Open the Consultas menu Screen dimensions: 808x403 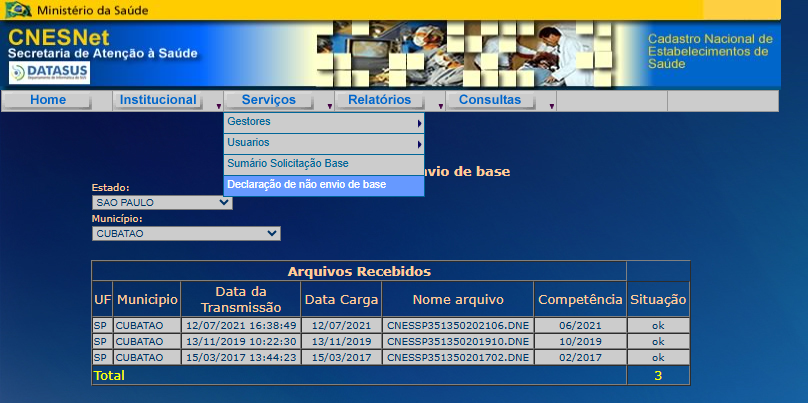click(490, 100)
